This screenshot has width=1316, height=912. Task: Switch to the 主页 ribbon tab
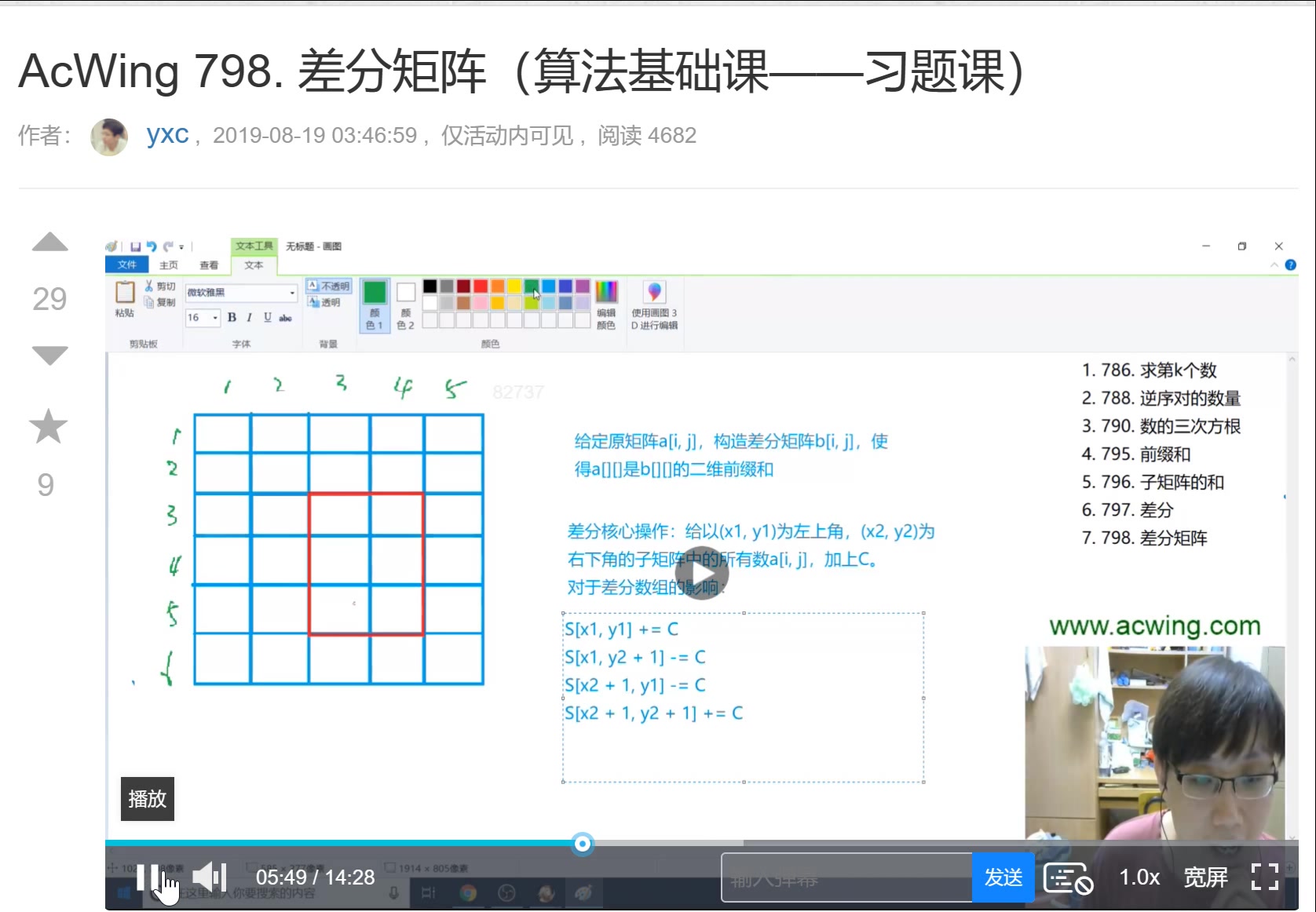[169, 265]
